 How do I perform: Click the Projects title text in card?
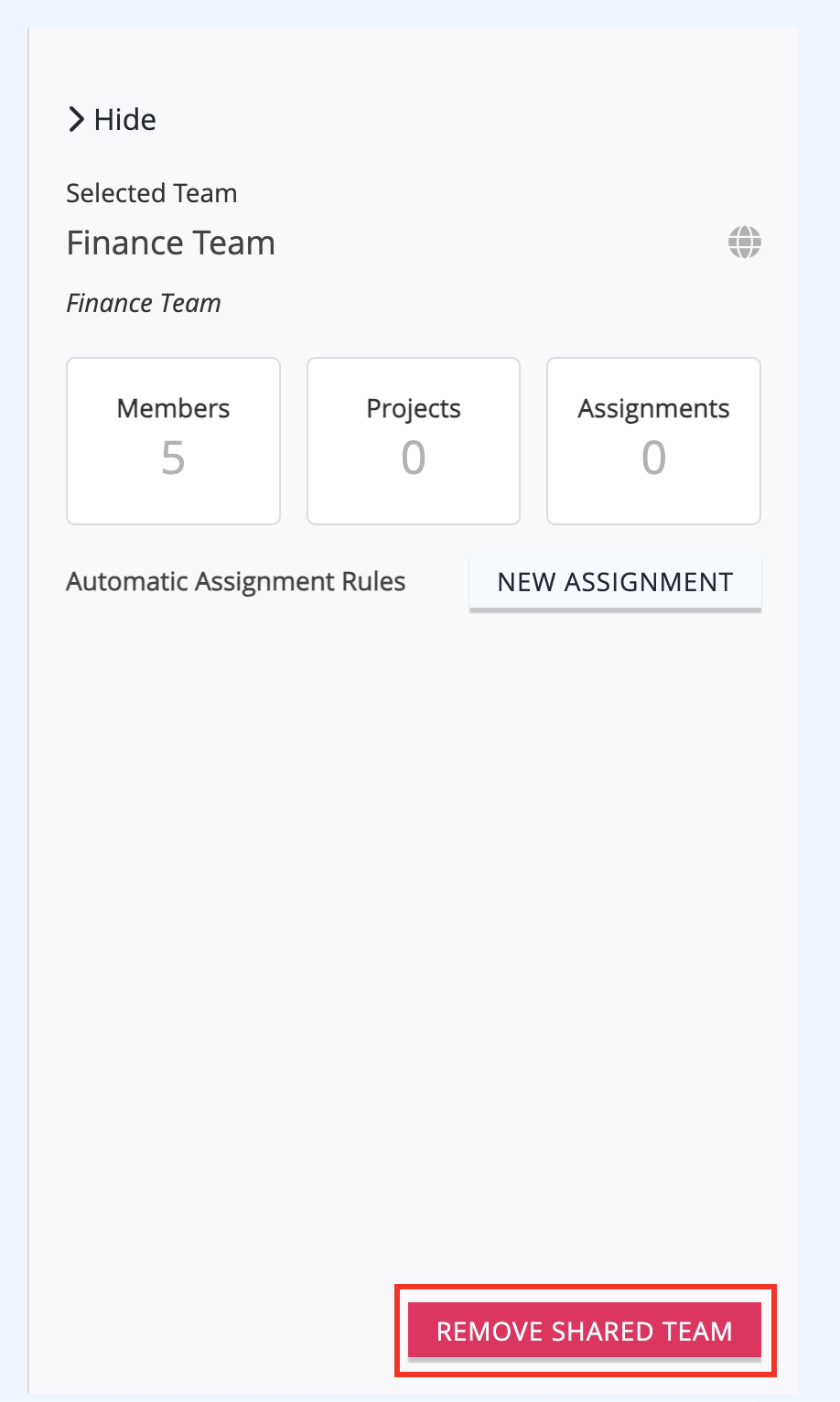[414, 409]
